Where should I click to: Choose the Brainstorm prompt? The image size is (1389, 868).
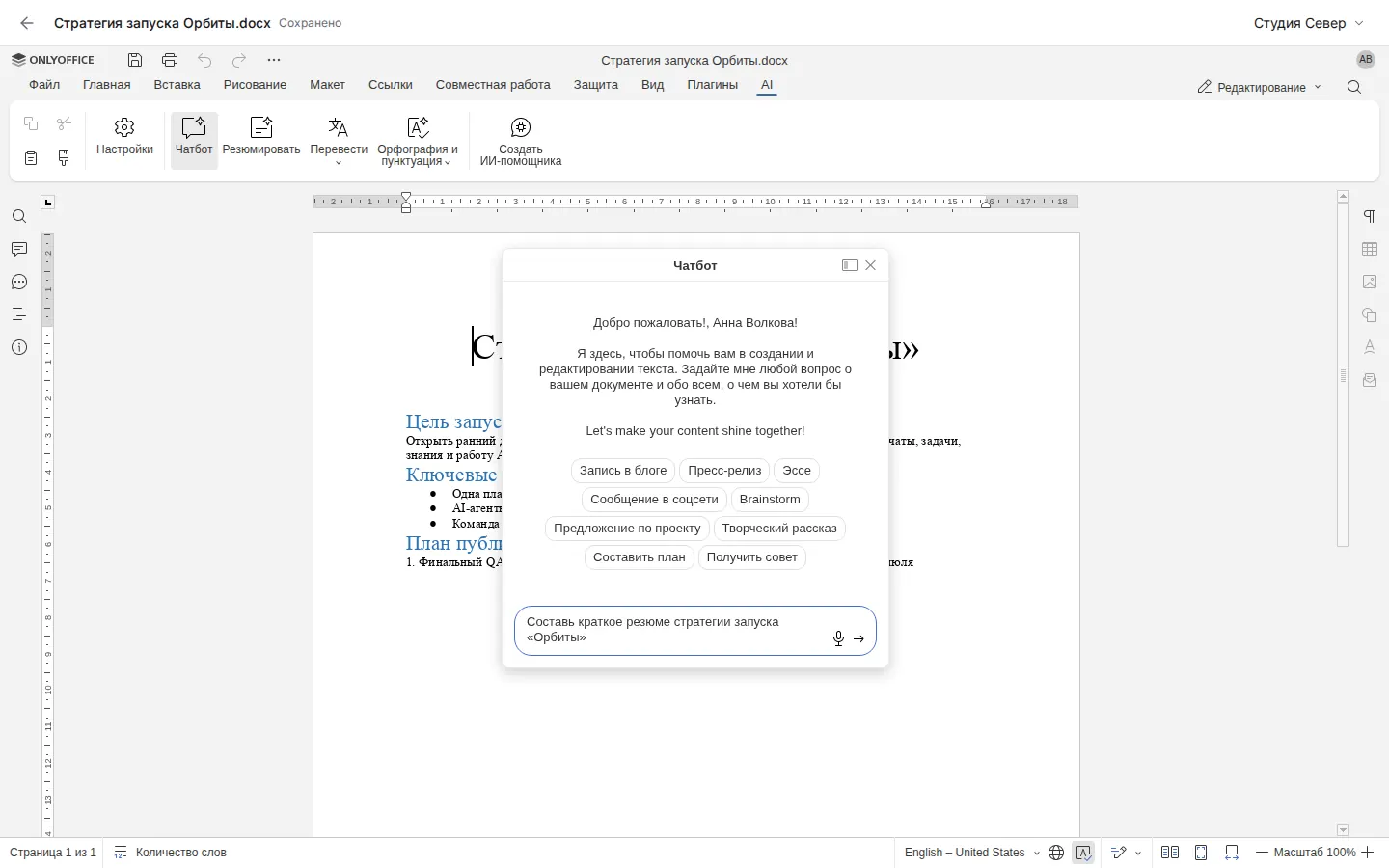770,500
